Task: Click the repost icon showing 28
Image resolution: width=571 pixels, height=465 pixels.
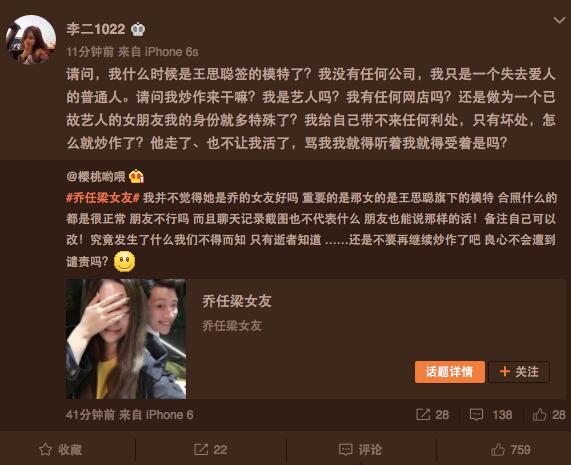Action: point(433,414)
